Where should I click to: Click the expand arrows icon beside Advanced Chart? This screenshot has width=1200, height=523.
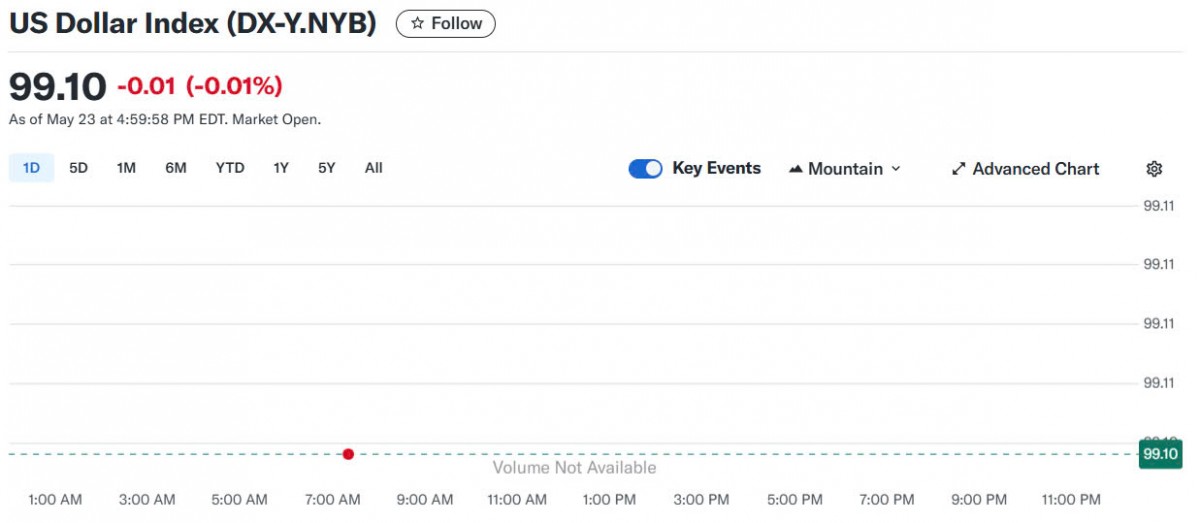coord(958,169)
